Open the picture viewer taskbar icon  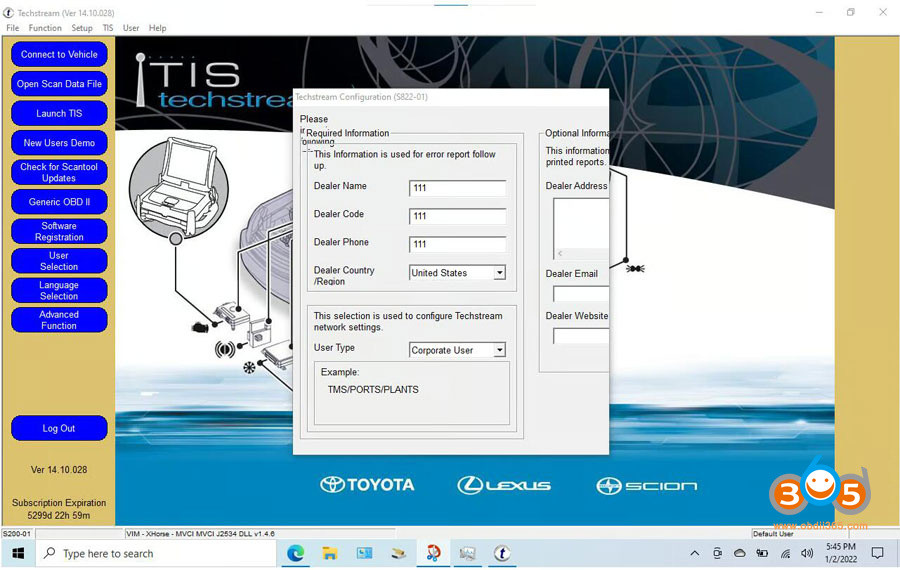coord(468,553)
